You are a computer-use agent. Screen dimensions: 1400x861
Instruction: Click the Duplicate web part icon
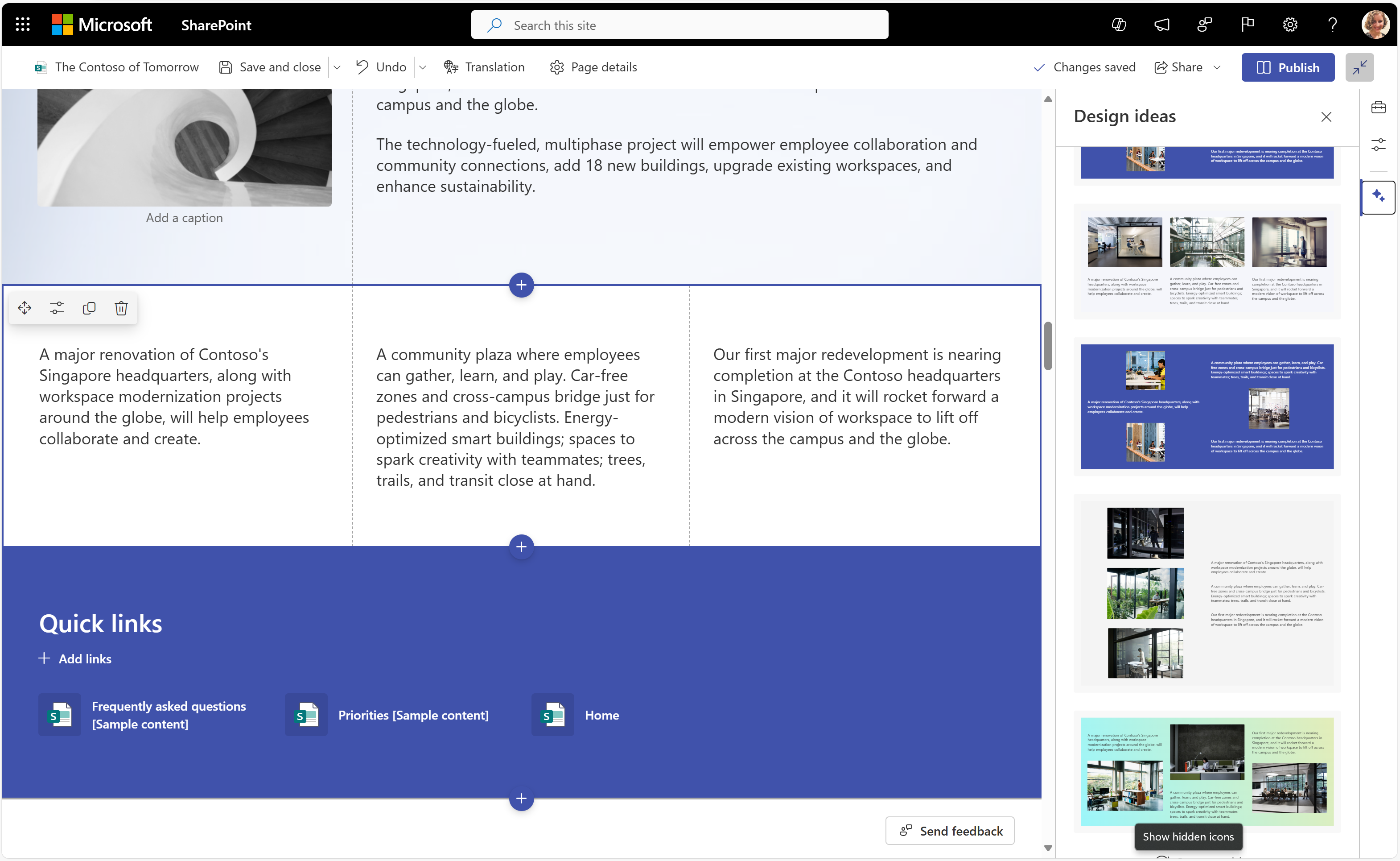pos(89,308)
